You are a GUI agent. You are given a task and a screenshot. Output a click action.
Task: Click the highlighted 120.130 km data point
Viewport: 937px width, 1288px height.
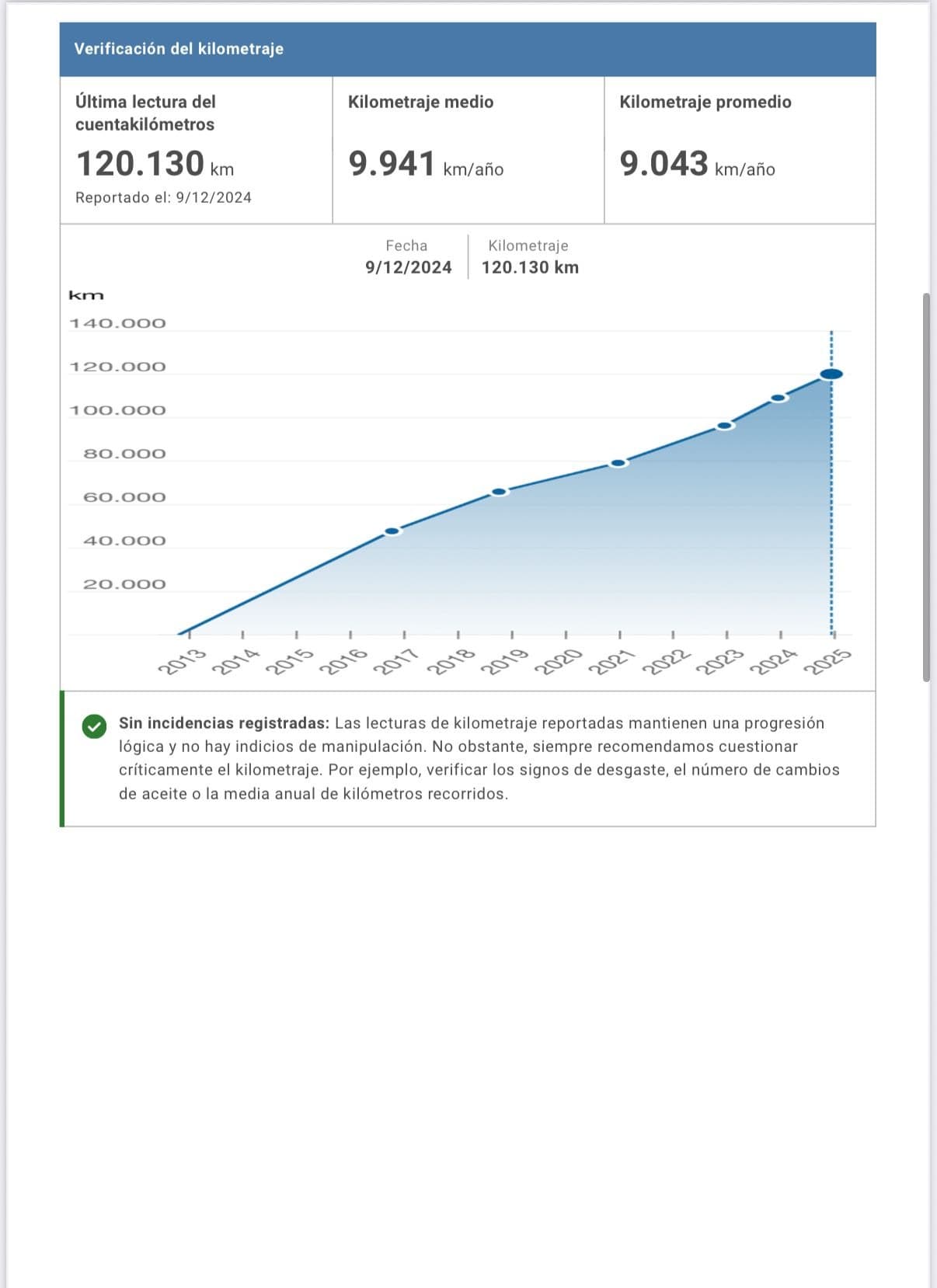831,374
